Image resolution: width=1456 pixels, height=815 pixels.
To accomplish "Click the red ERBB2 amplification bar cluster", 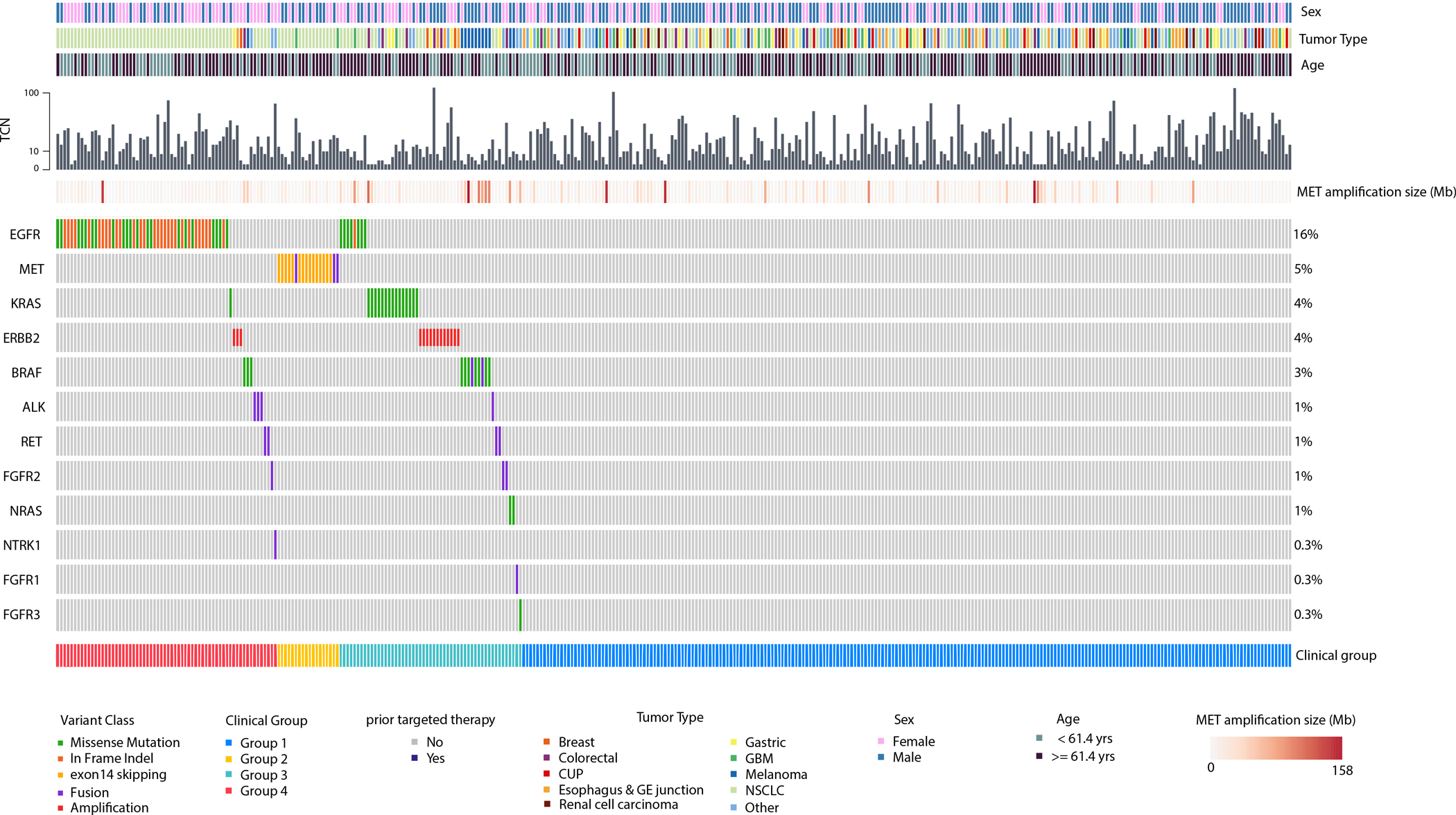I will tap(439, 338).
